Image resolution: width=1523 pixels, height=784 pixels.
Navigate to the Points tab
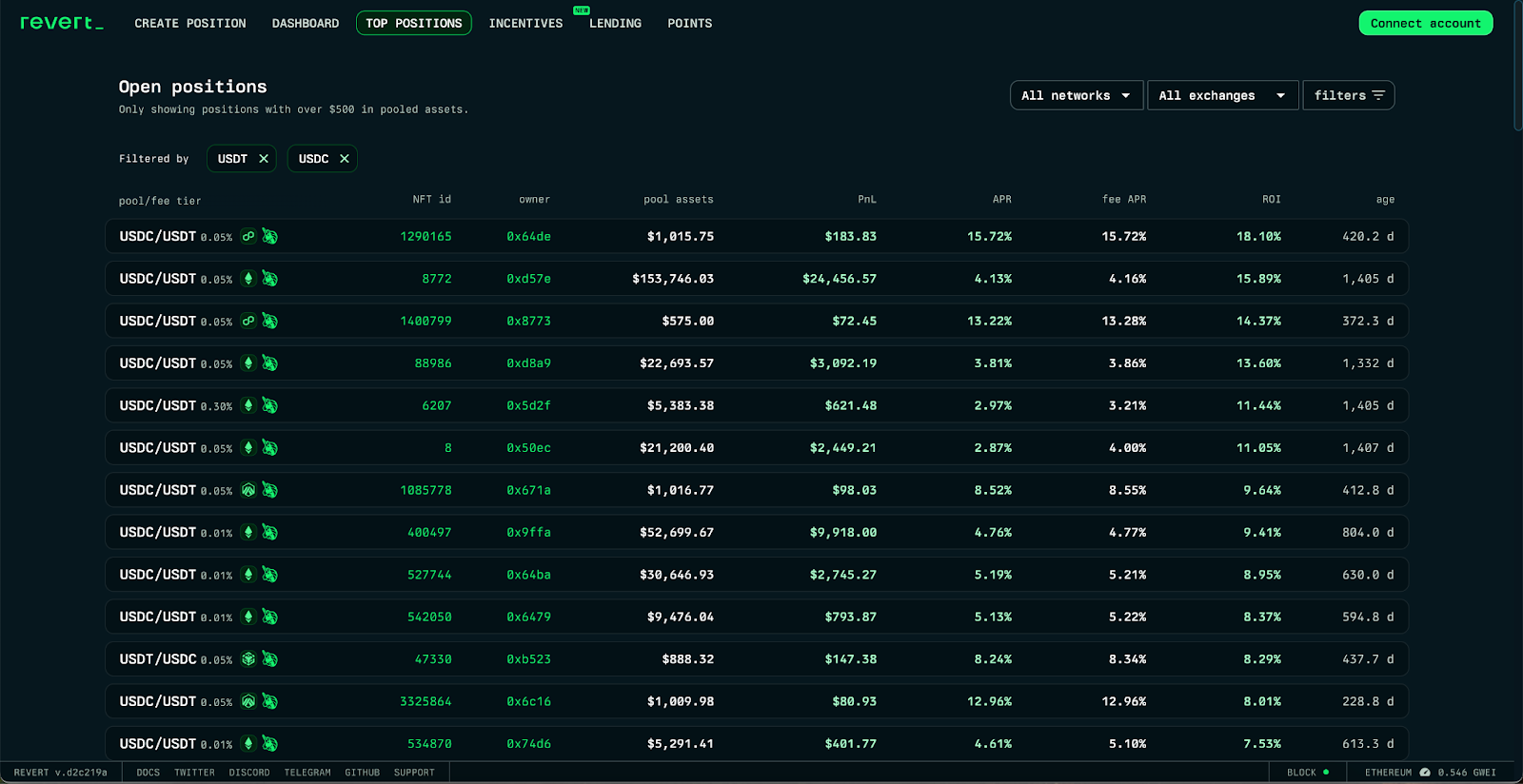point(690,23)
